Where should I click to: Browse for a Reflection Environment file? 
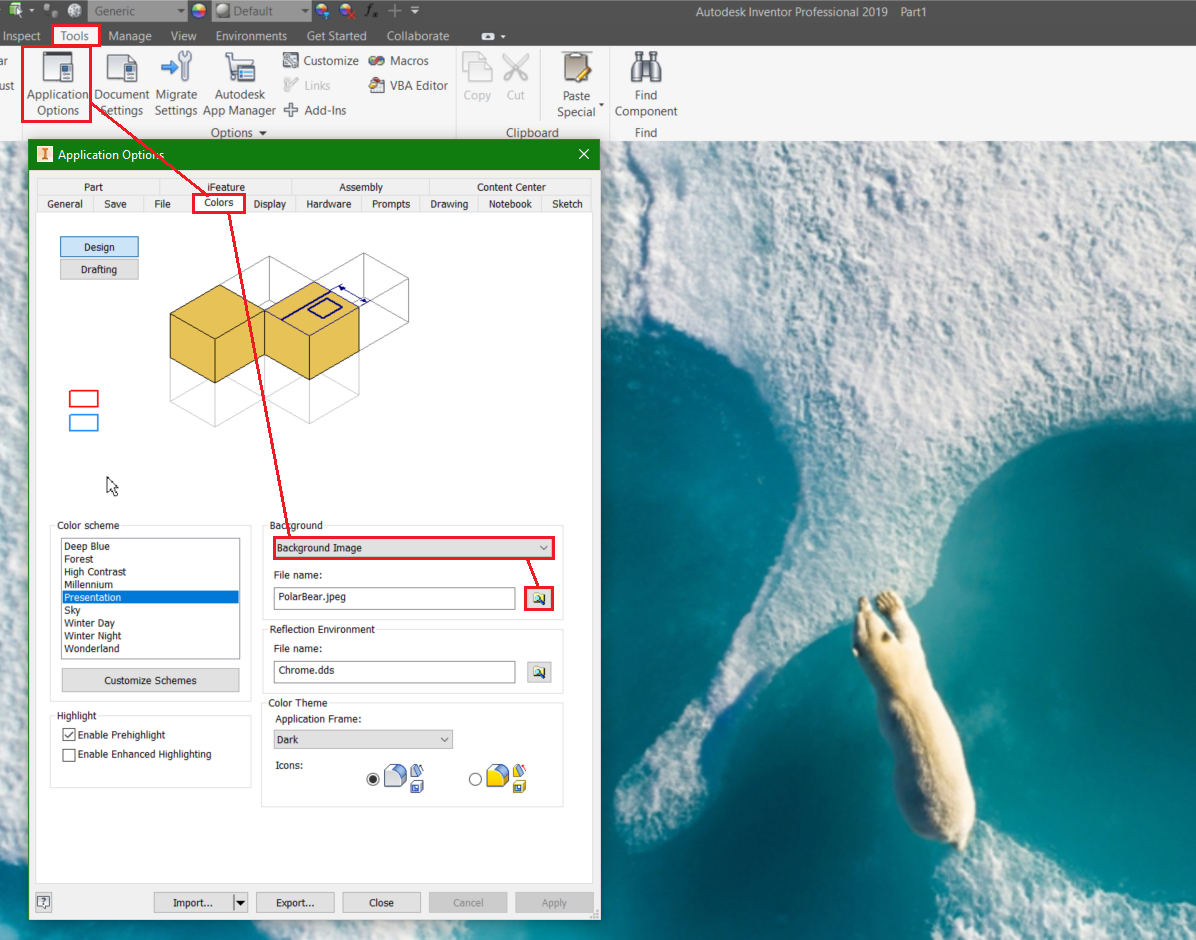538,672
